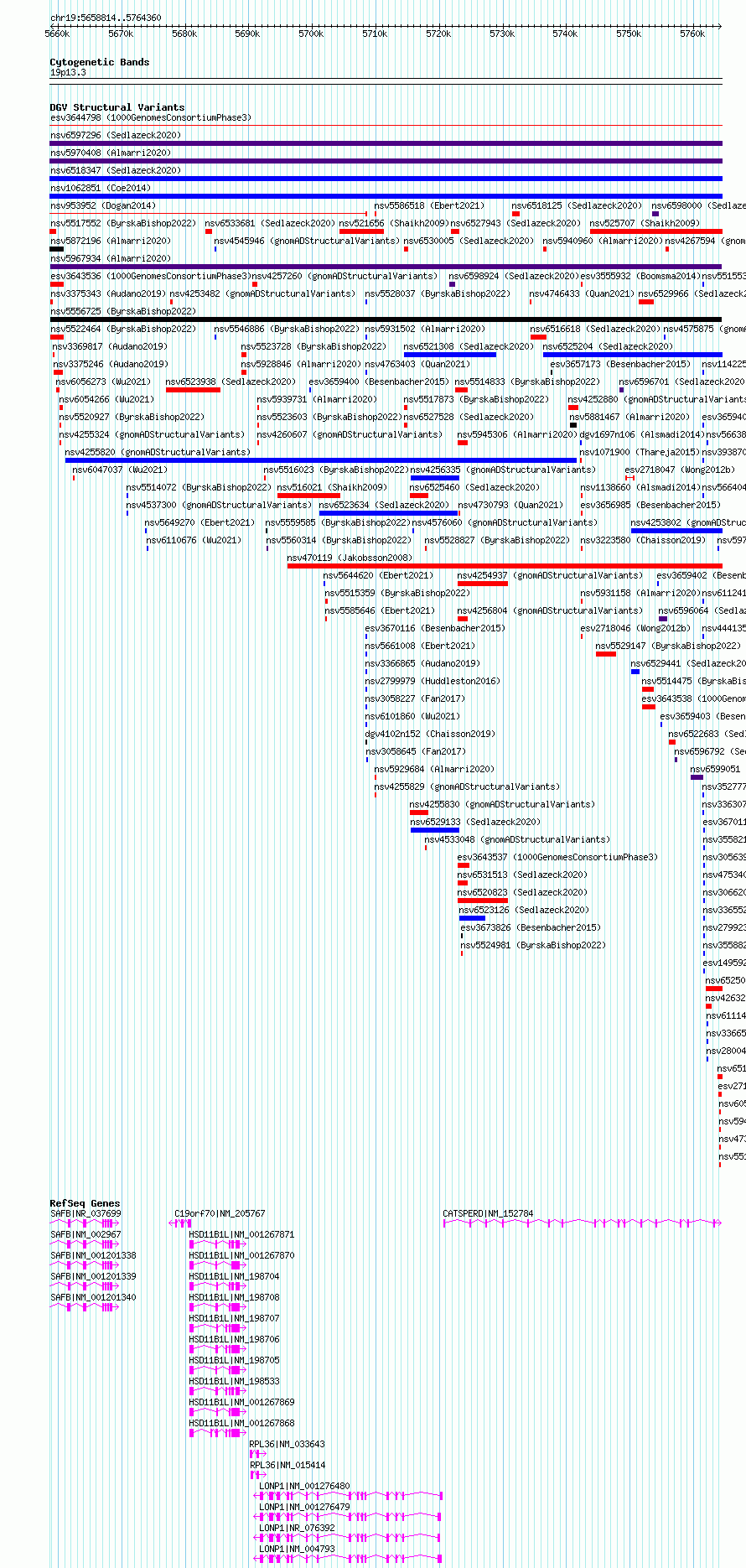Select variant nsv6518125 (Sedlazeck2020)

pos(577,205)
